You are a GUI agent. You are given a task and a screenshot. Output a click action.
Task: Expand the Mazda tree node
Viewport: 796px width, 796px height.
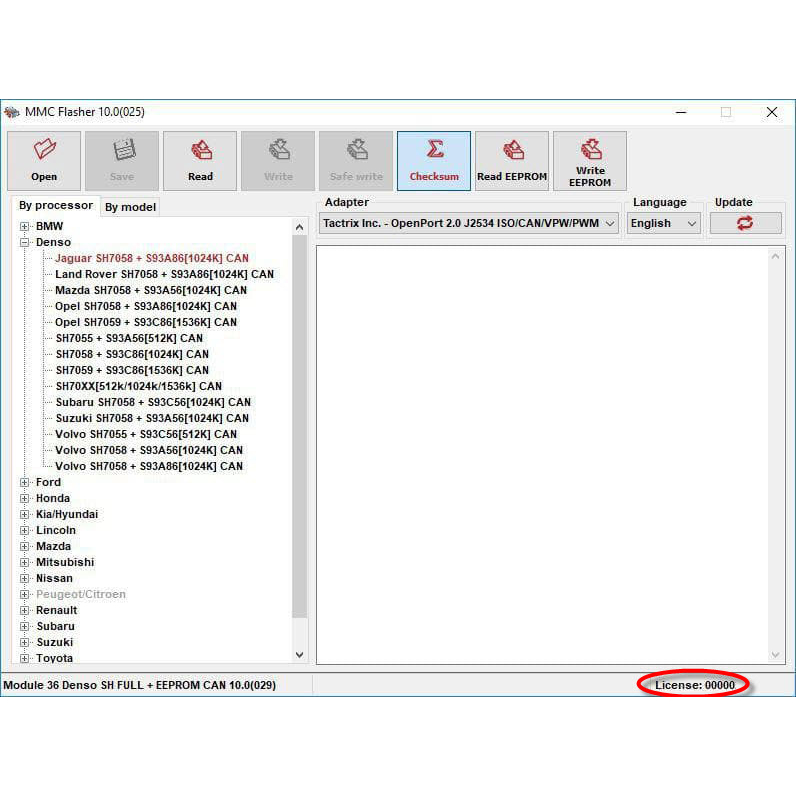pyautogui.click(x=24, y=546)
